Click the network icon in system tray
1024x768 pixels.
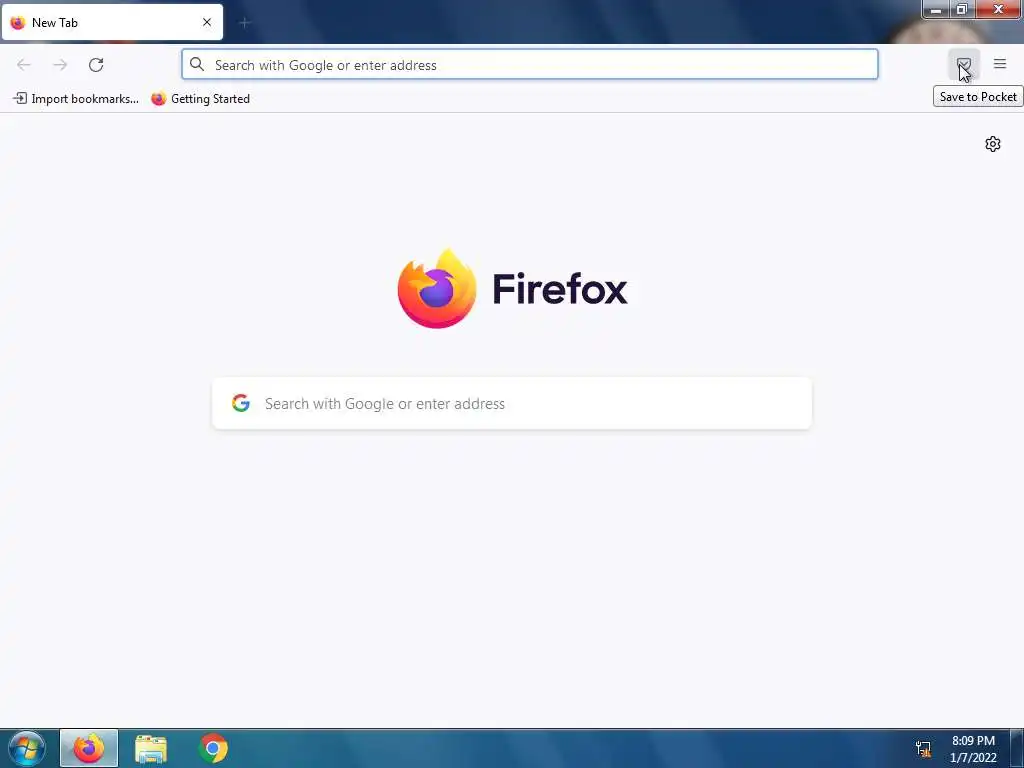924,749
